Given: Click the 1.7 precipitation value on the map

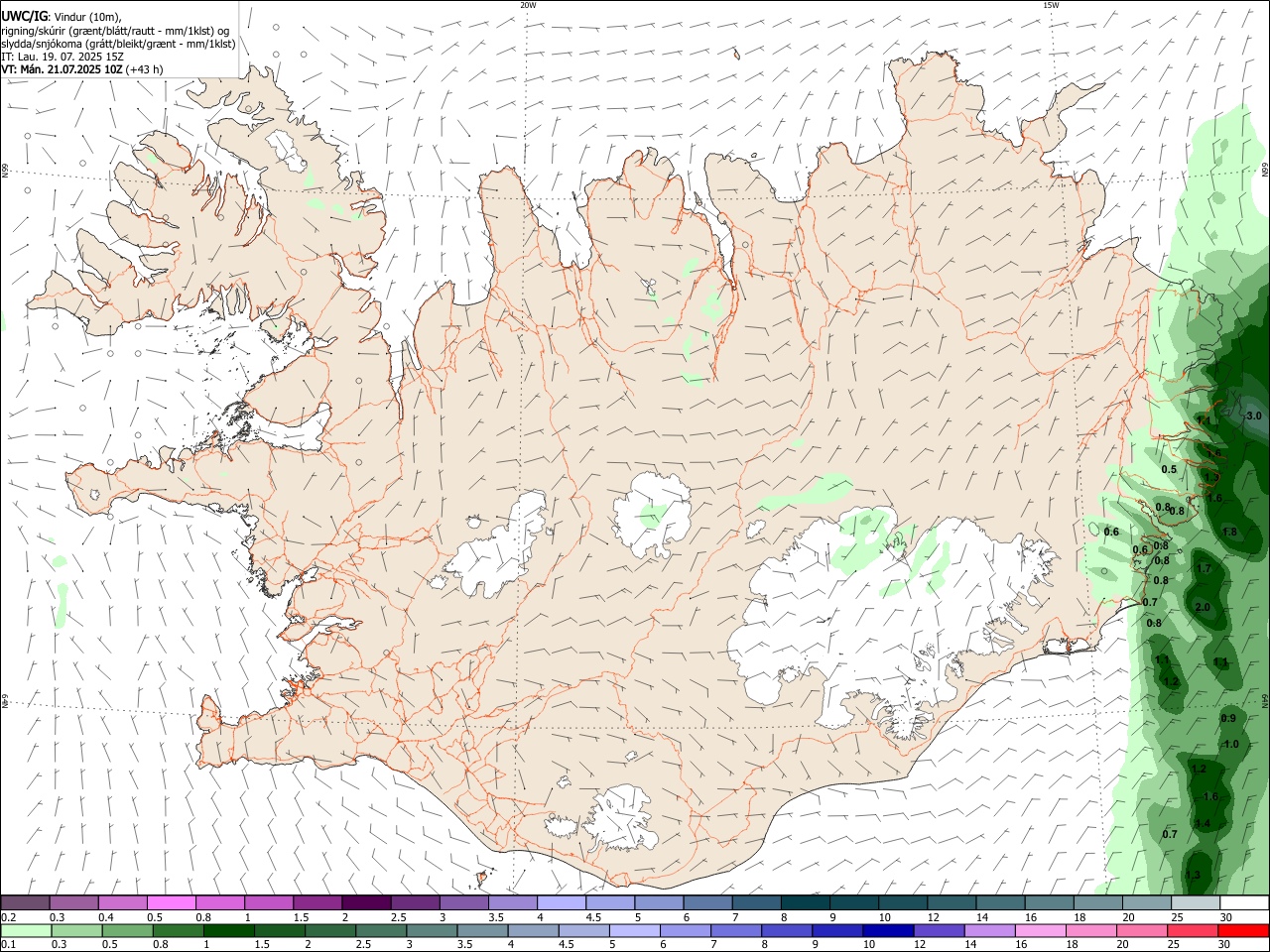Looking at the screenshot, I should pyautogui.click(x=1204, y=568).
